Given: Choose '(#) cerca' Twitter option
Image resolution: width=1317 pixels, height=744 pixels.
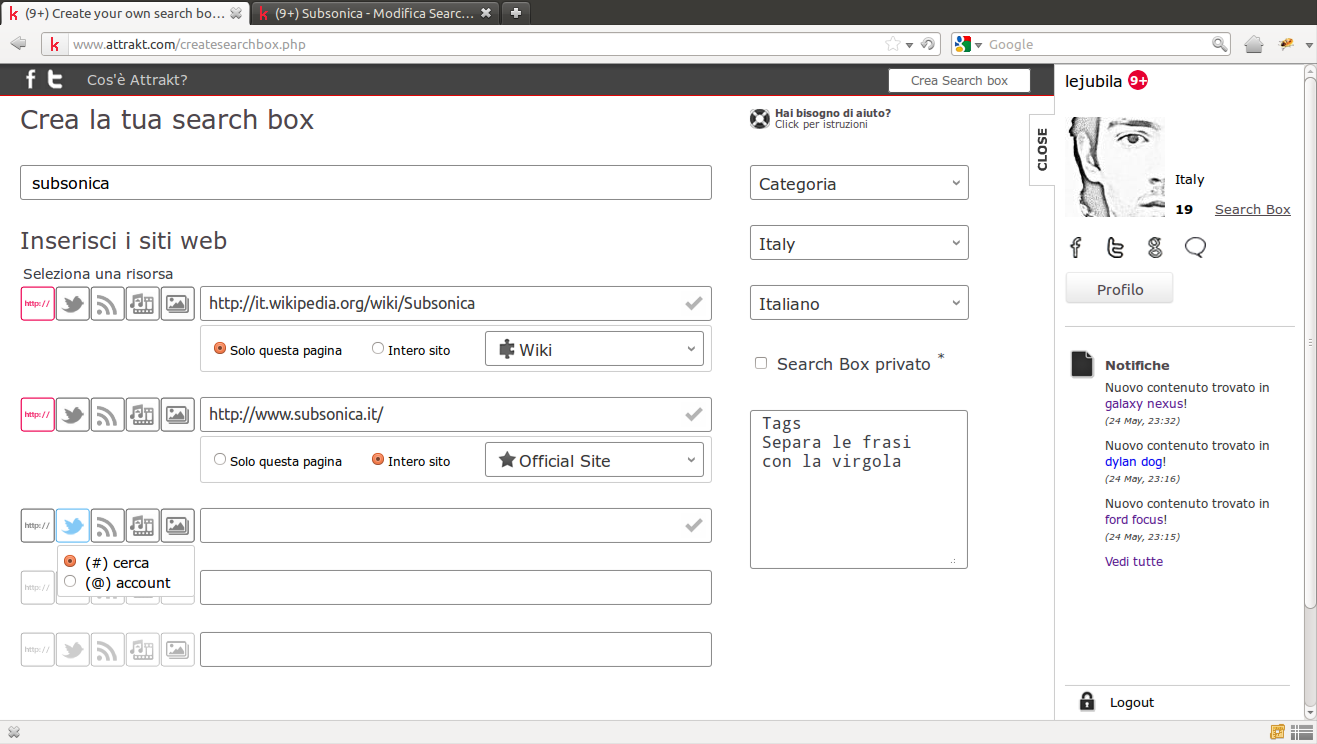Looking at the screenshot, I should 70,562.
